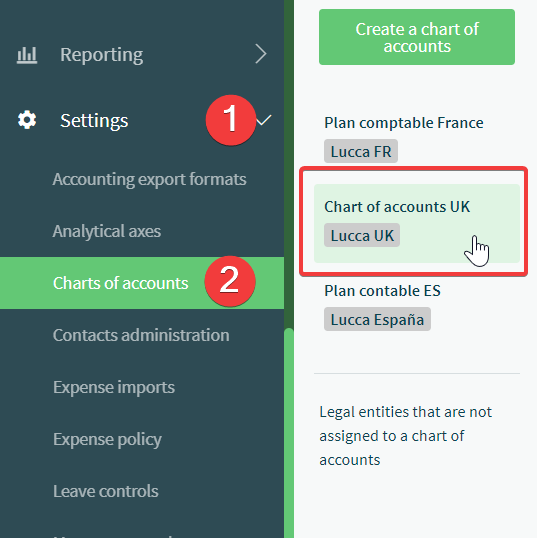Viewport: 537px width, 538px height.
Task: Click the Lucca FR entity tag
Action: pyautogui.click(x=361, y=151)
